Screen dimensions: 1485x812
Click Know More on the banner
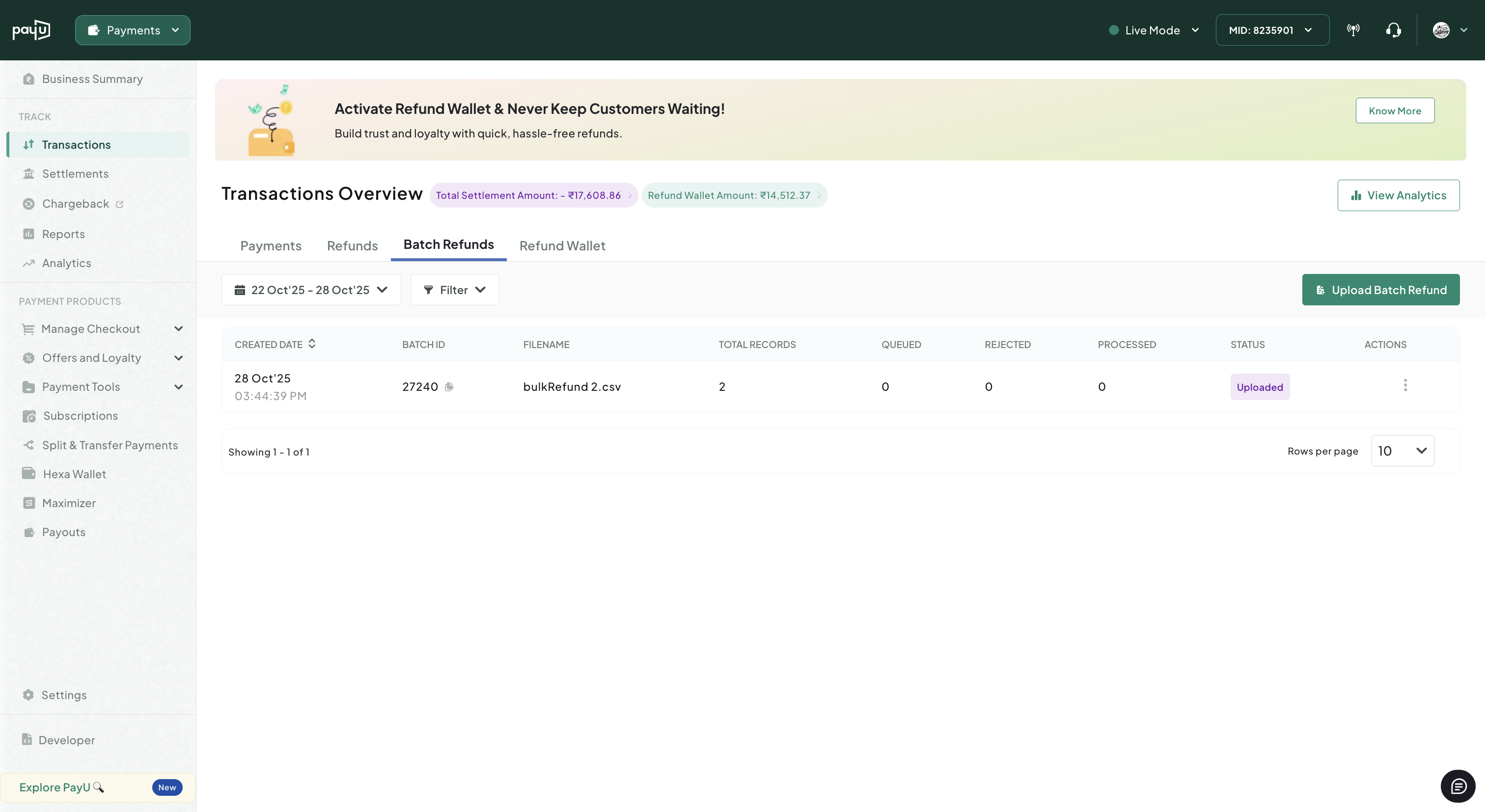tap(1395, 110)
